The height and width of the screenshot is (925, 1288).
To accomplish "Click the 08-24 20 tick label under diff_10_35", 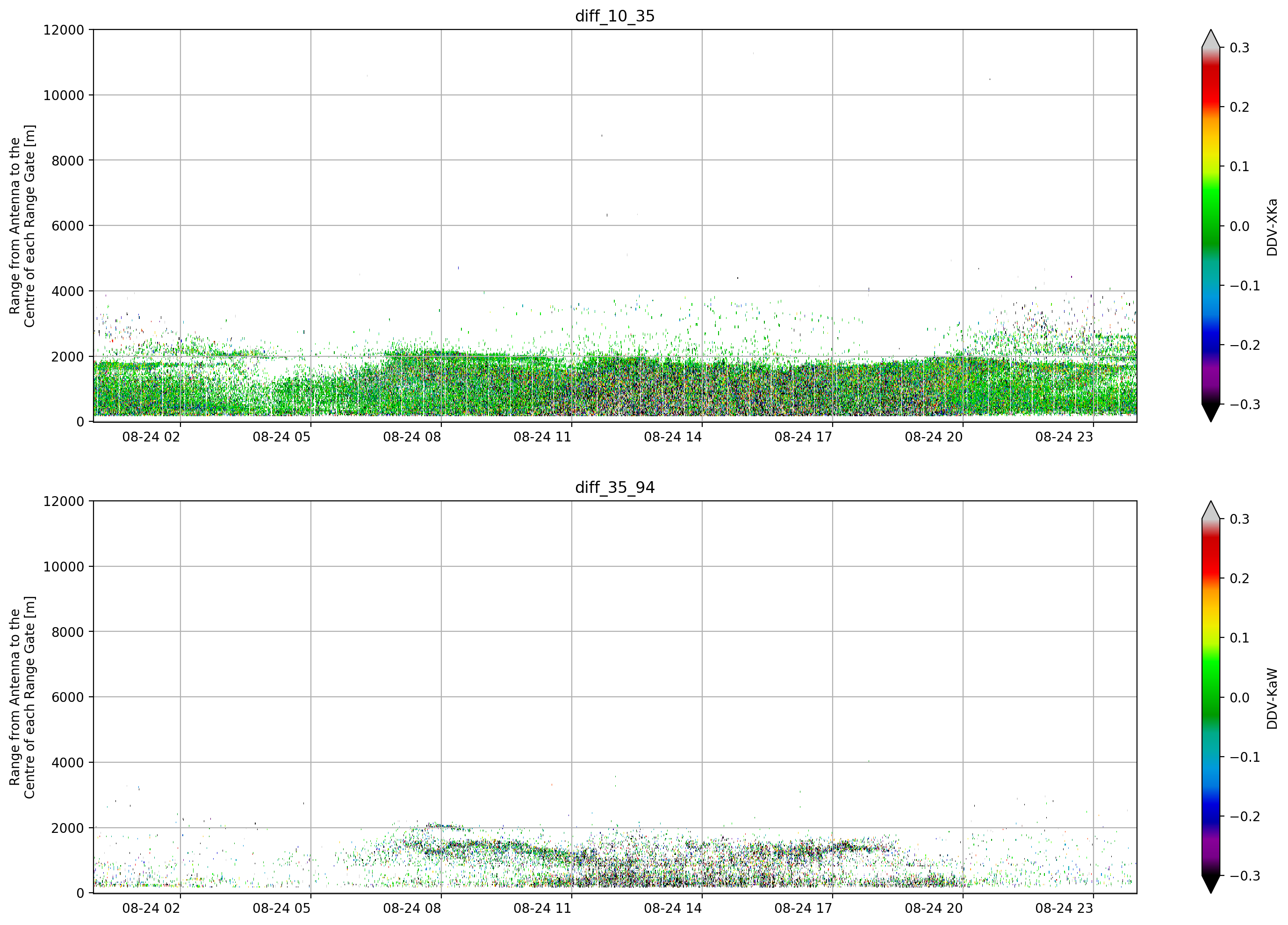I will (934, 437).
